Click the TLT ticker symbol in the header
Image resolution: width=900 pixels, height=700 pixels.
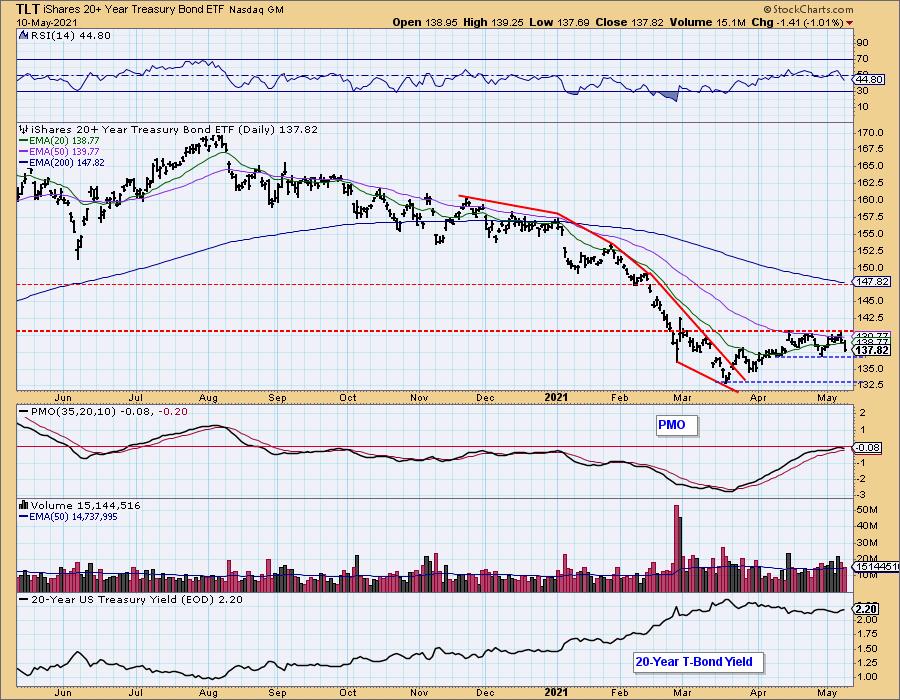[x=28, y=9]
